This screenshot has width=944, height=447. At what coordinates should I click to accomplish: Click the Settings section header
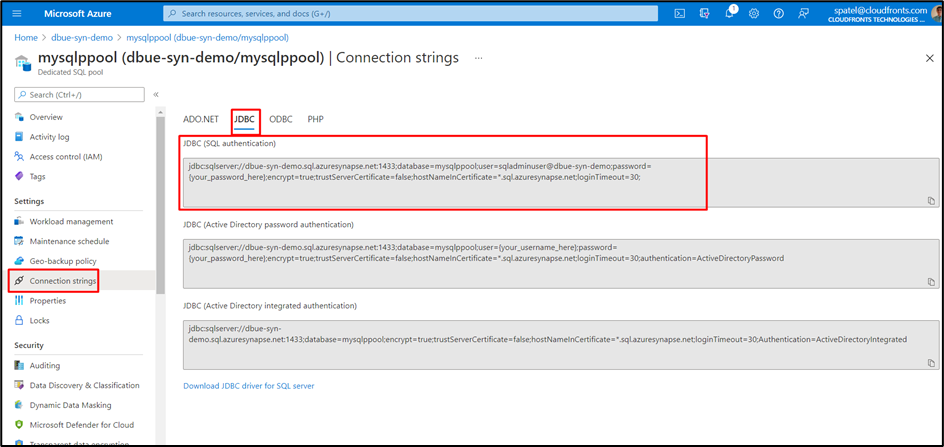(29, 201)
